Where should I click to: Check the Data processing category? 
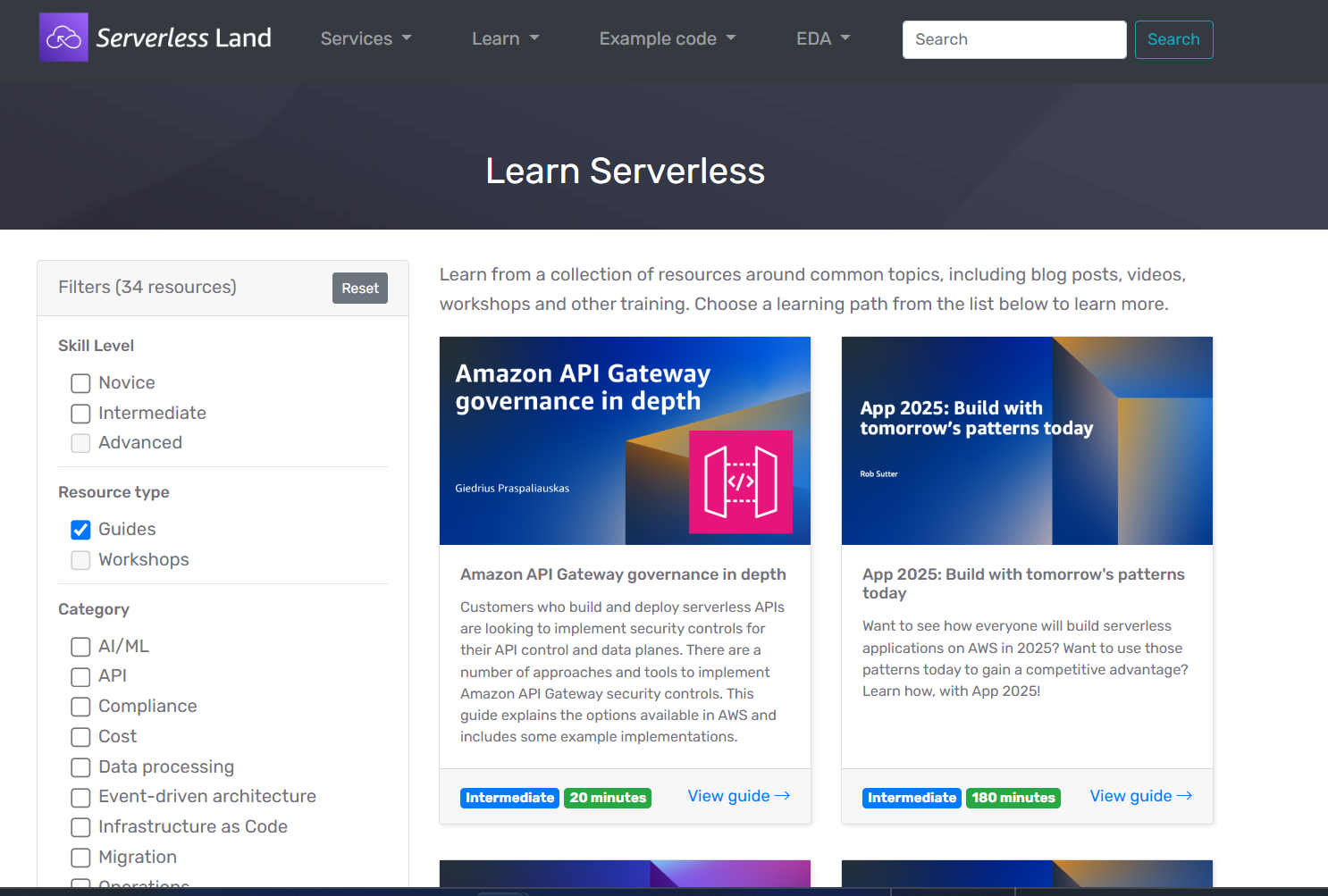[80, 767]
